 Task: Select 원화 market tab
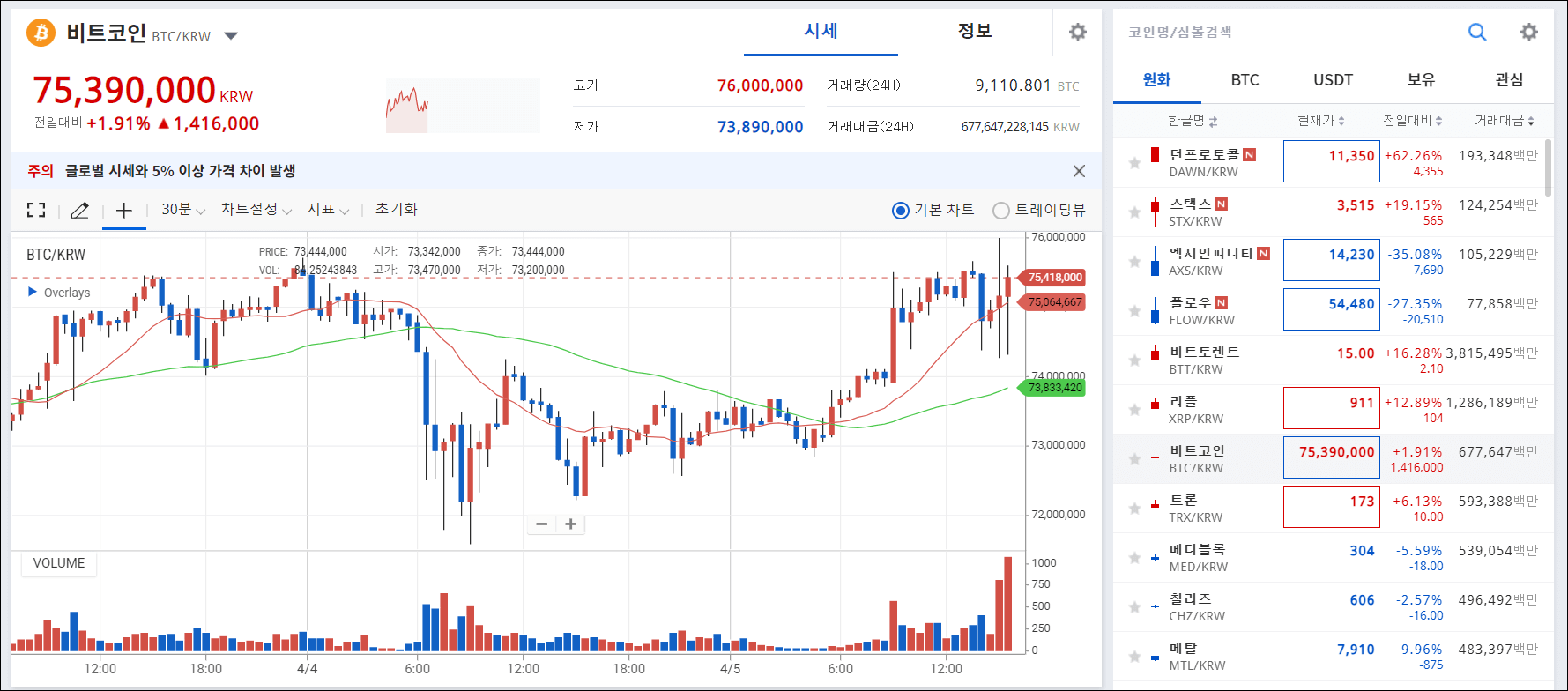coord(1156,80)
